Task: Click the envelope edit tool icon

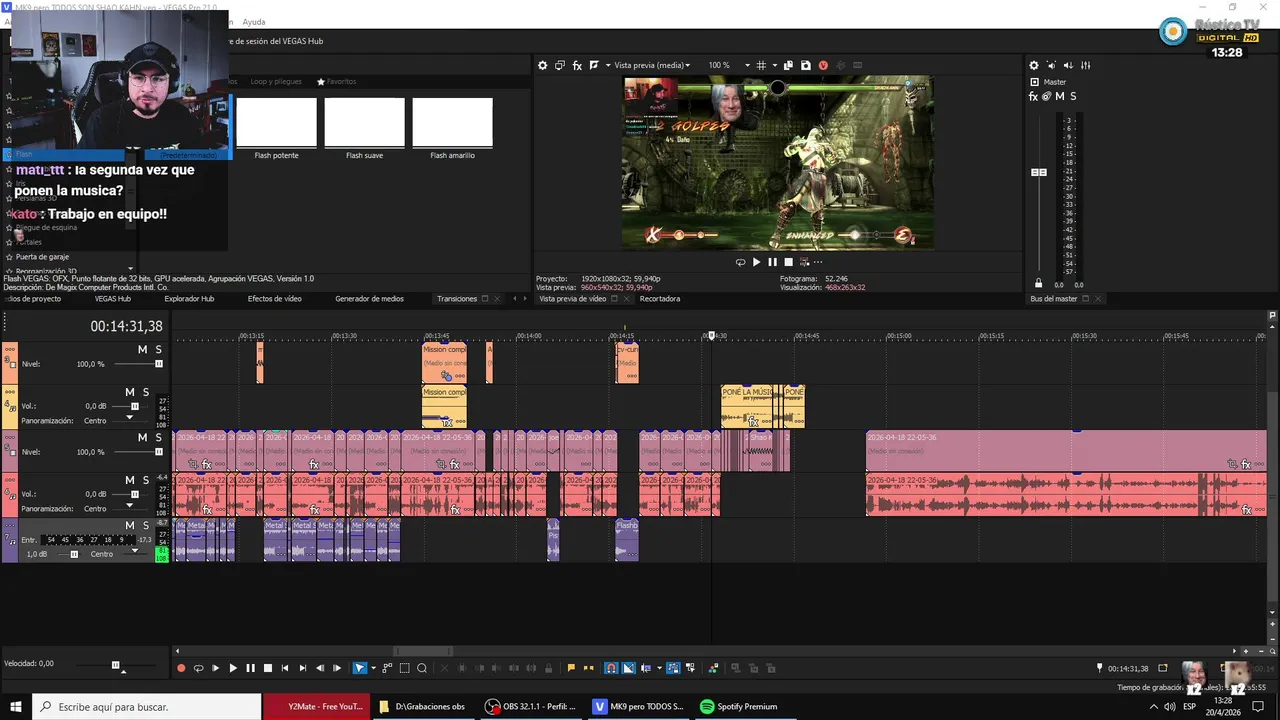Action: point(387,668)
